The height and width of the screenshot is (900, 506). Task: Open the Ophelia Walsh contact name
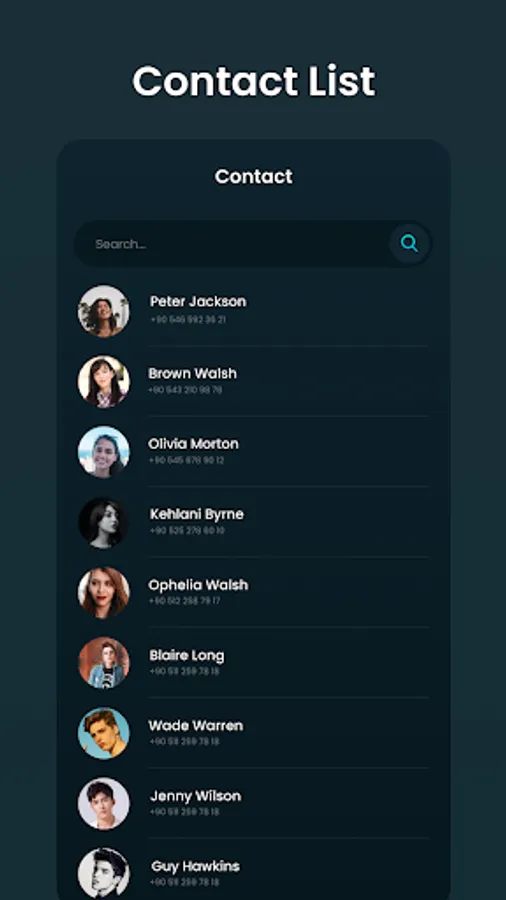[x=198, y=585]
